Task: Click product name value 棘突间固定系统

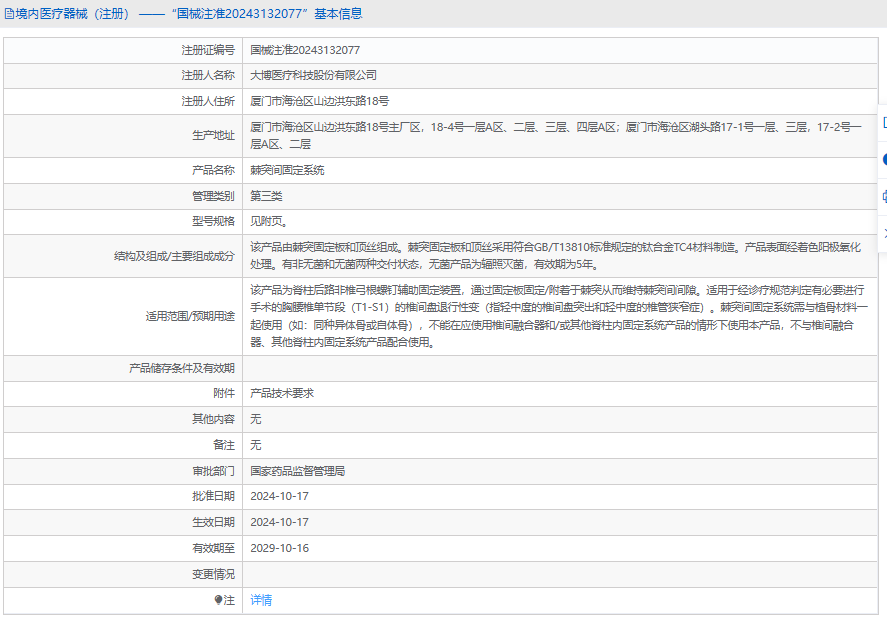Action: tap(287, 170)
